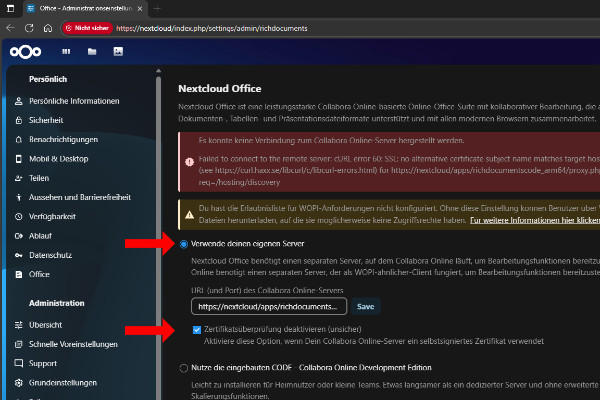Open the Dashboard app icon in header
The image size is (600, 400).
pos(66,51)
